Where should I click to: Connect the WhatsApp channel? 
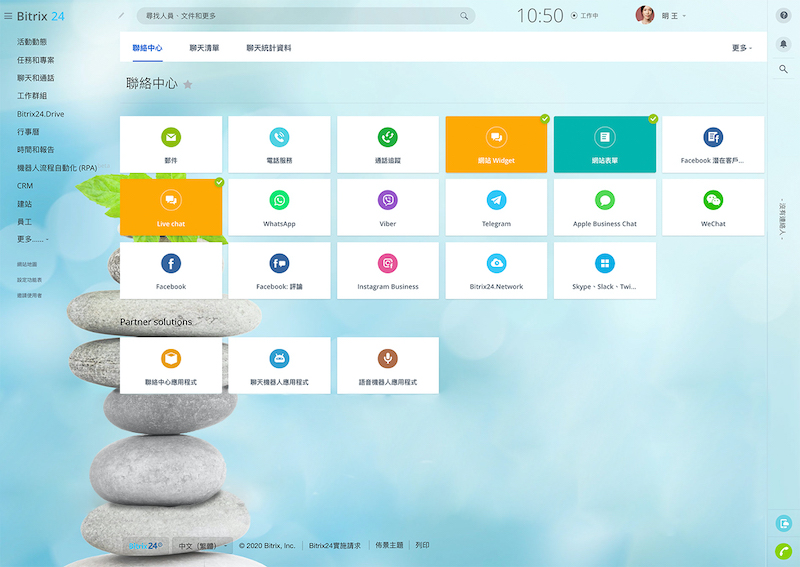[279, 207]
